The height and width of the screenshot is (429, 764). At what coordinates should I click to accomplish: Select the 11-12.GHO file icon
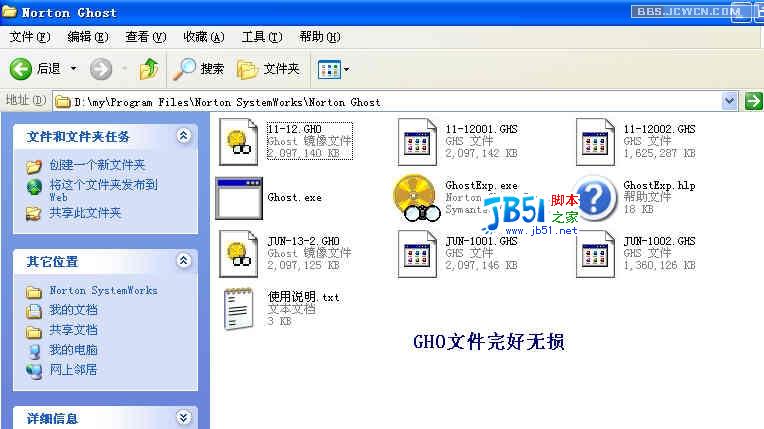pyautogui.click(x=238, y=142)
